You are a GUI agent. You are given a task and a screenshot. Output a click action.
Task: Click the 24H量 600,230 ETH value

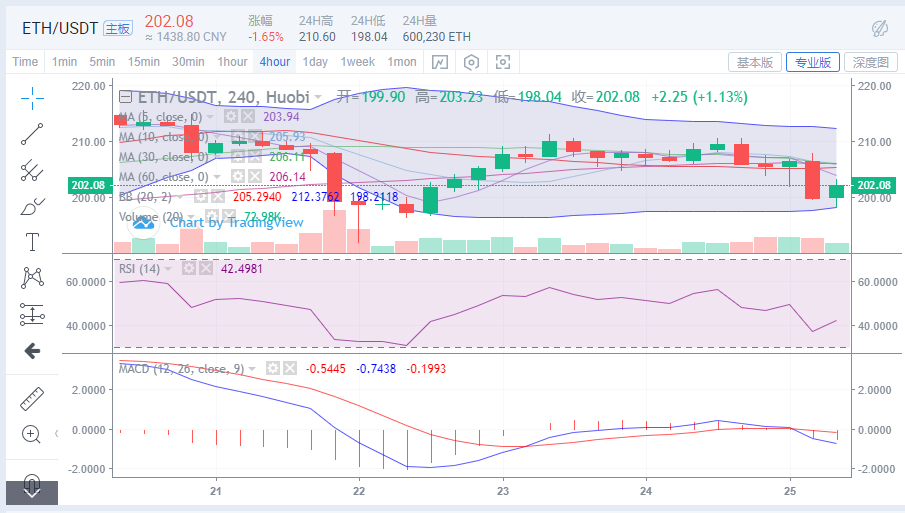[x=437, y=37]
